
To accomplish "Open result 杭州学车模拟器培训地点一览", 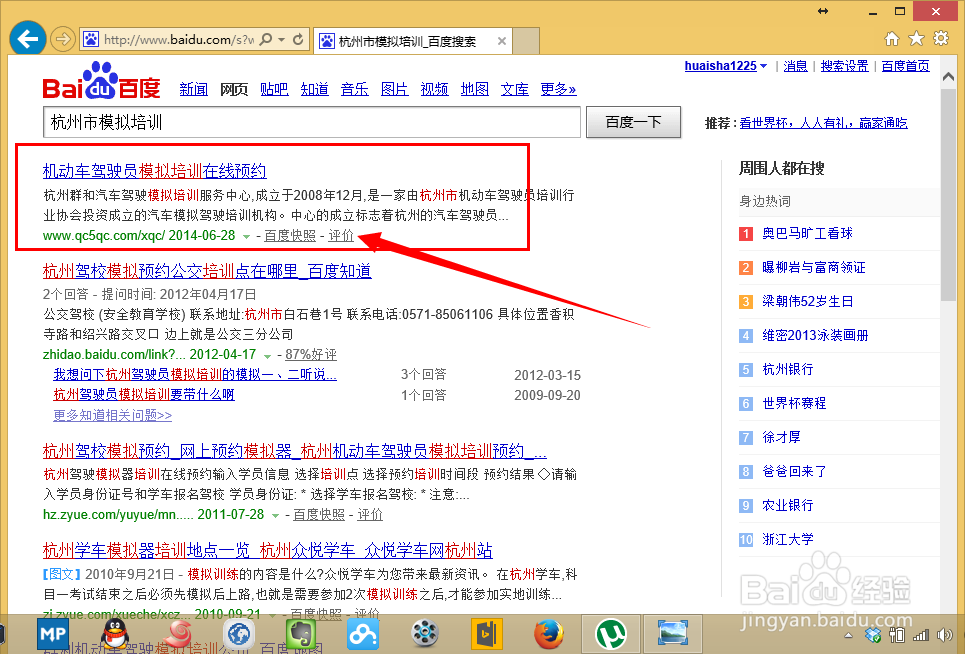I will [268, 550].
